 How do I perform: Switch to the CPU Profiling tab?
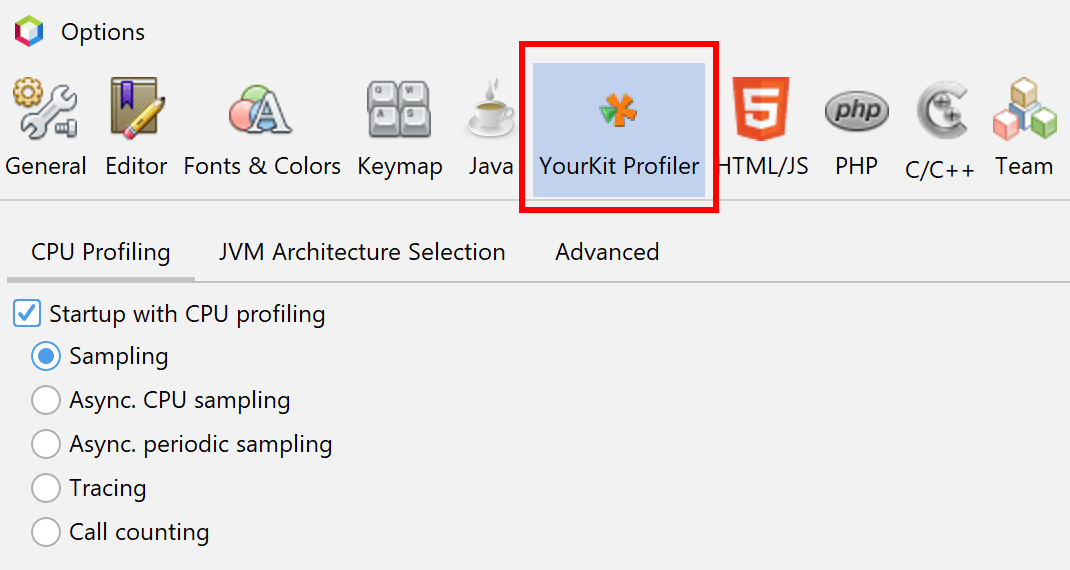coord(101,253)
